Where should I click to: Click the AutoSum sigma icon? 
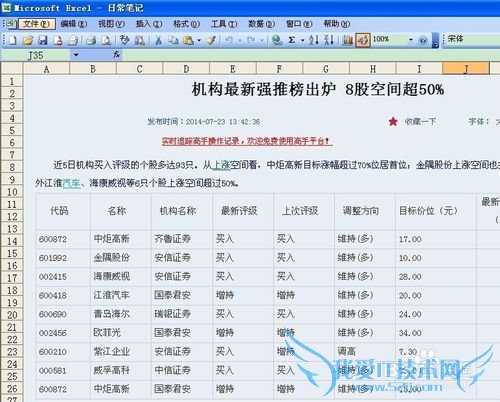point(292,40)
